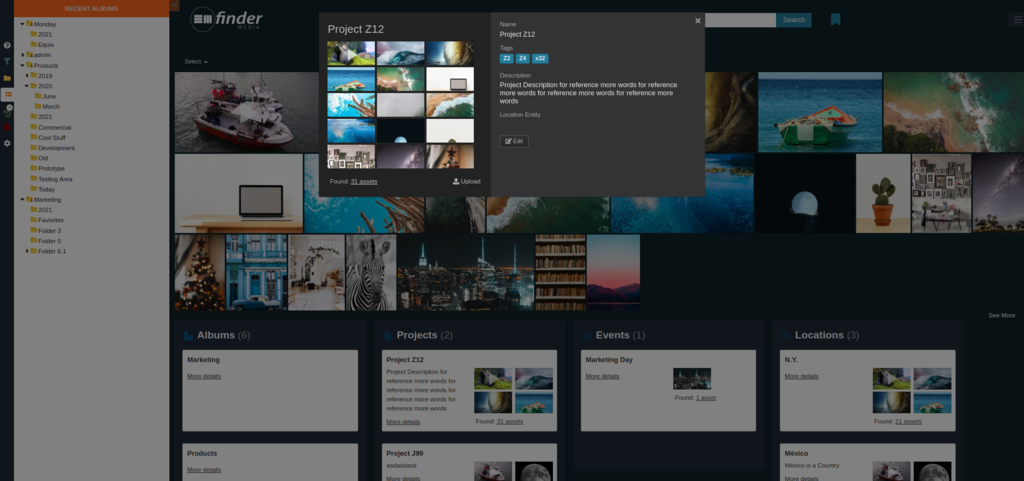Click '31 assets' link in Project Z12 card
The height and width of the screenshot is (481, 1024).
pos(510,421)
